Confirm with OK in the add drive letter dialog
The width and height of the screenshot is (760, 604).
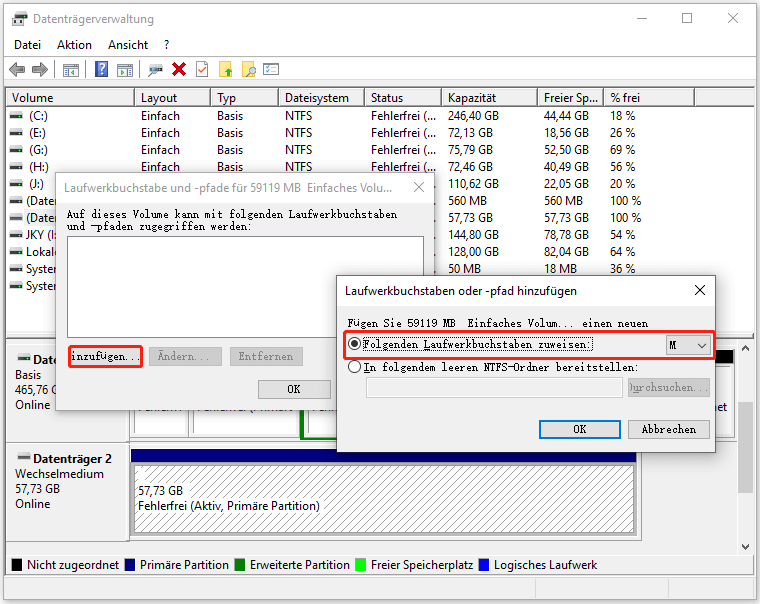click(579, 429)
